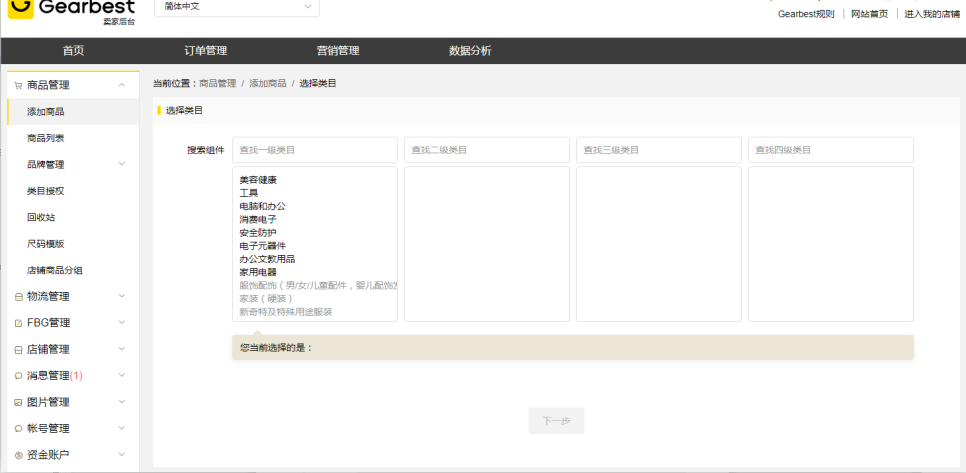Click the 资金账户 coin icon
Viewport: 966px width, 473px height.
click(x=18, y=456)
